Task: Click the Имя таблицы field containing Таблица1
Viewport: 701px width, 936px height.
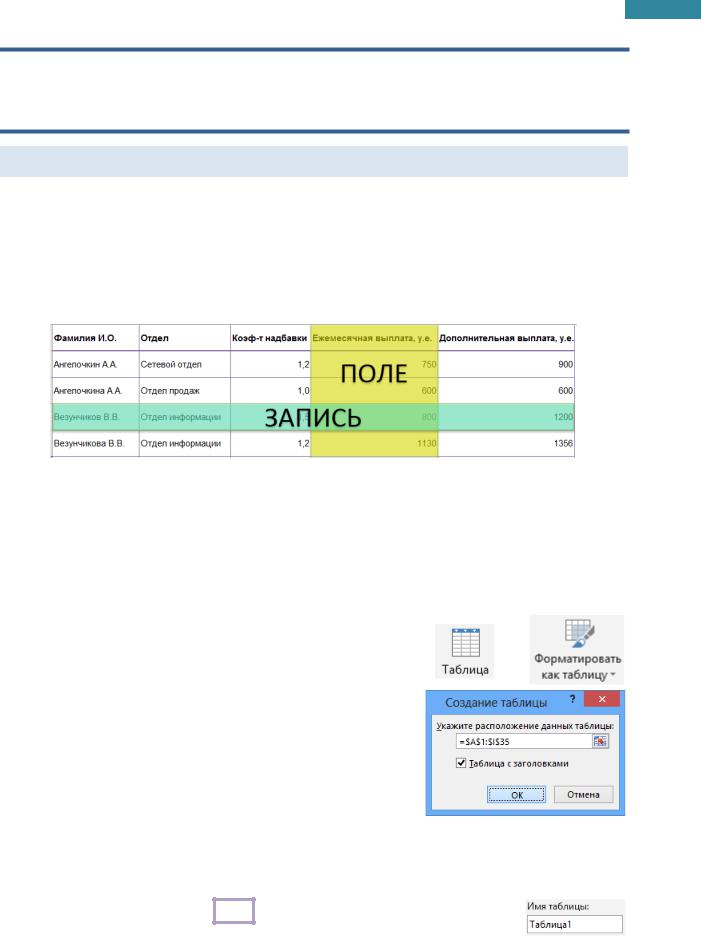Action: (x=574, y=924)
